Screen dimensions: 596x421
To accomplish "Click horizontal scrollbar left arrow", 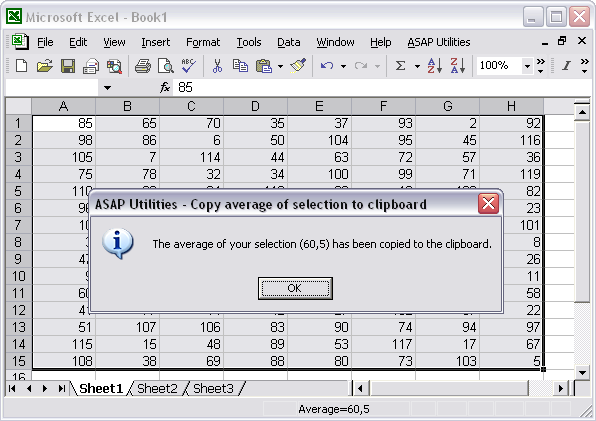I will (x=360, y=388).
